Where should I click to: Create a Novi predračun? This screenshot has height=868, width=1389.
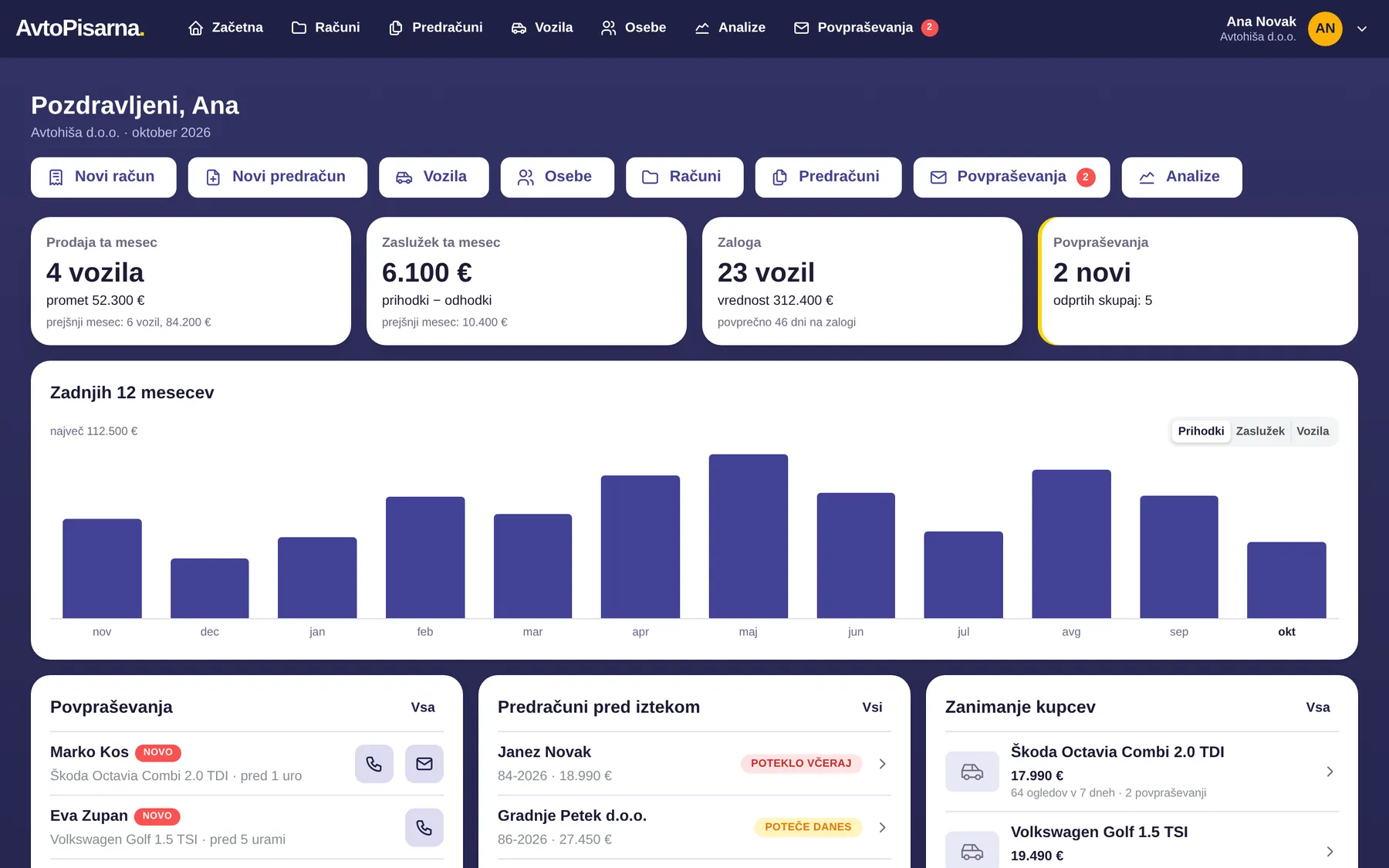pyautogui.click(x=278, y=177)
